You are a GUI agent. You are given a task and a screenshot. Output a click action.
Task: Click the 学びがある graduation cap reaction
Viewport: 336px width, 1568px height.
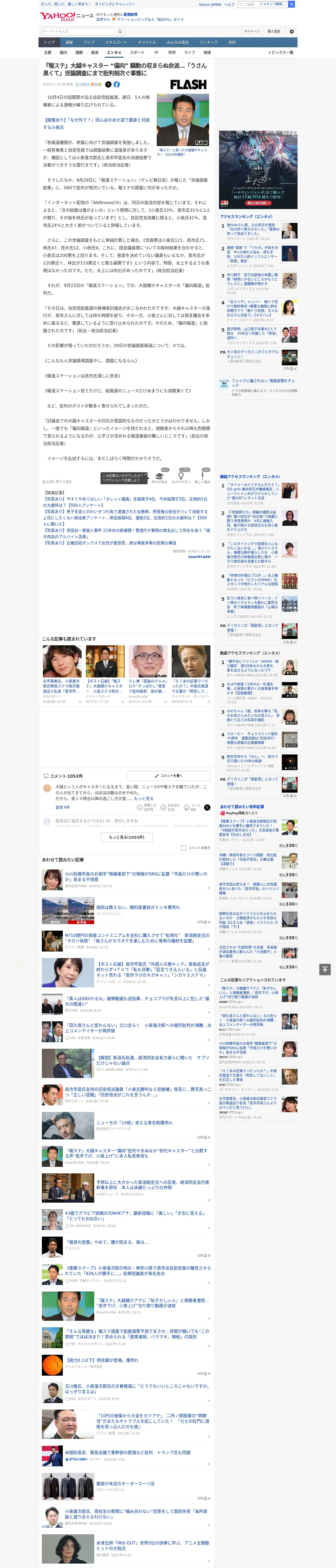(x=160, y=477)
